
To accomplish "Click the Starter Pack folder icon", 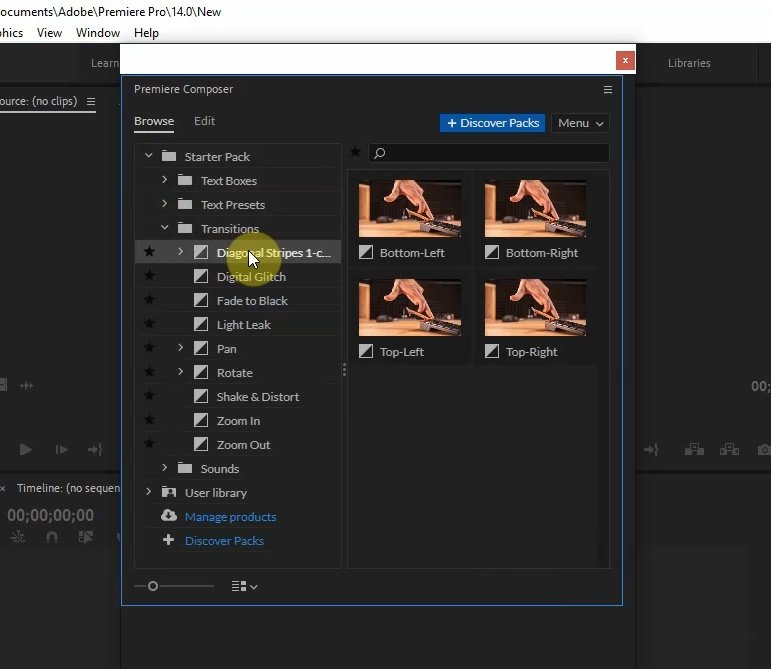I will [x=169, y=156].
